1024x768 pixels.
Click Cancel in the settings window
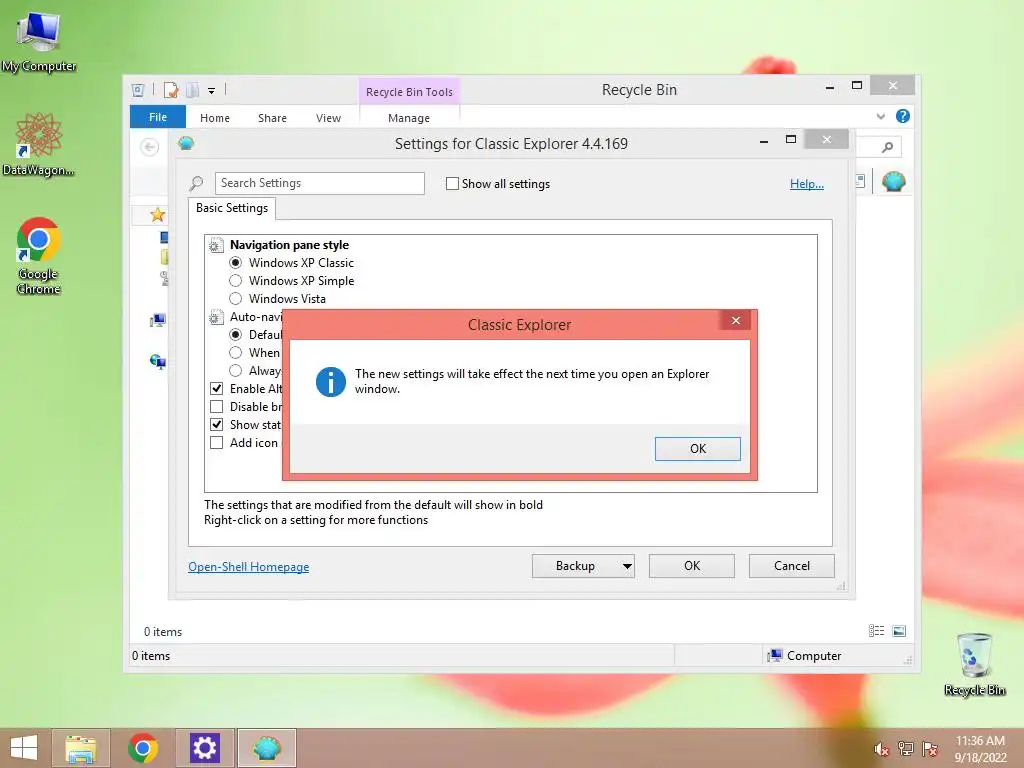pos(792,566)
